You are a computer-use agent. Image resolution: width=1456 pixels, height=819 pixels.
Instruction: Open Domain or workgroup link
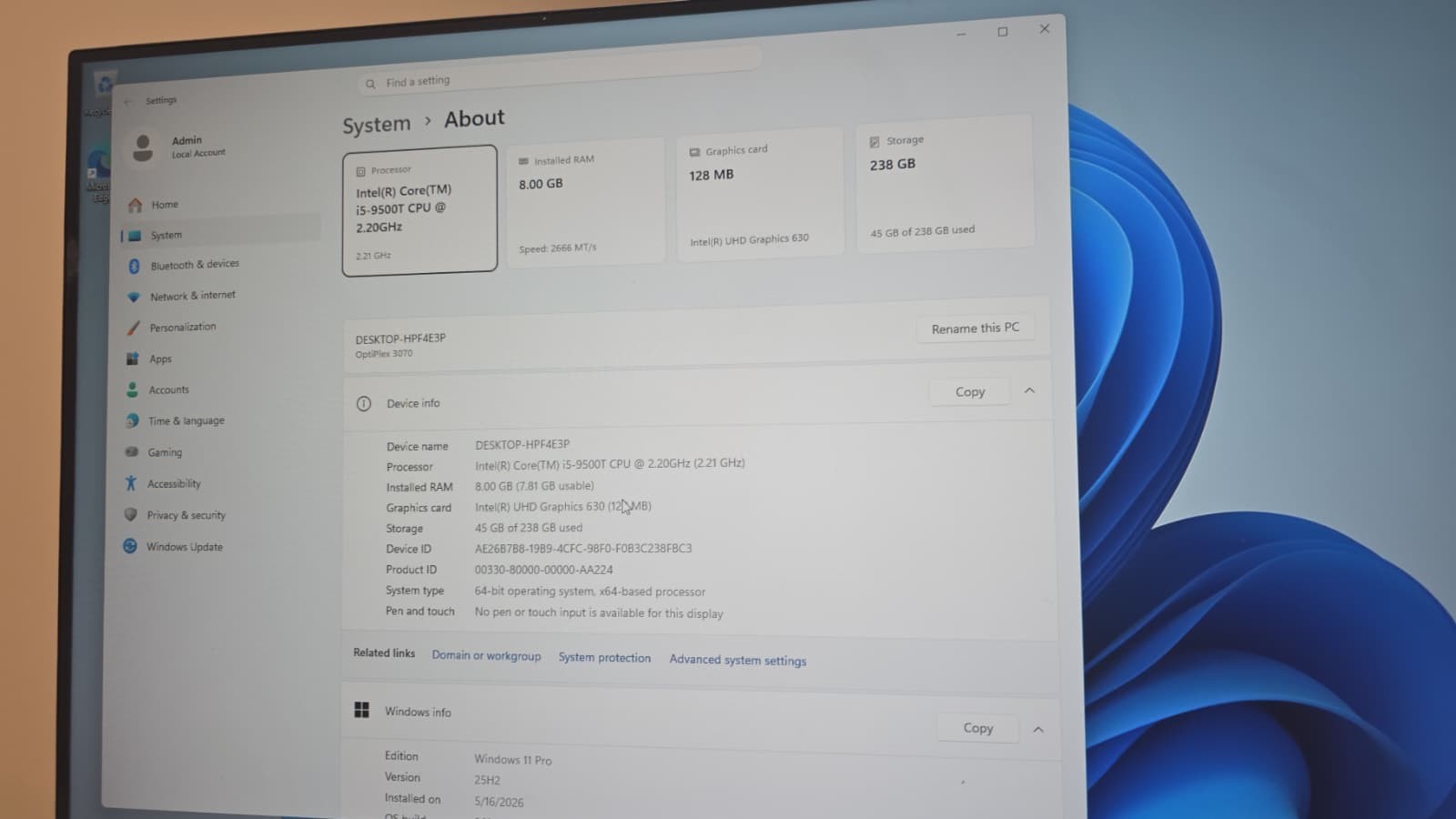(x=486, y=655)
